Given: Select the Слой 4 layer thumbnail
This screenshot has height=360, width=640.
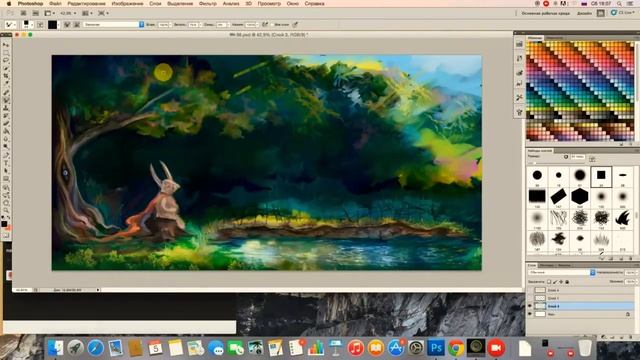Looking at the screenshot, I should (x=540, y=290).
